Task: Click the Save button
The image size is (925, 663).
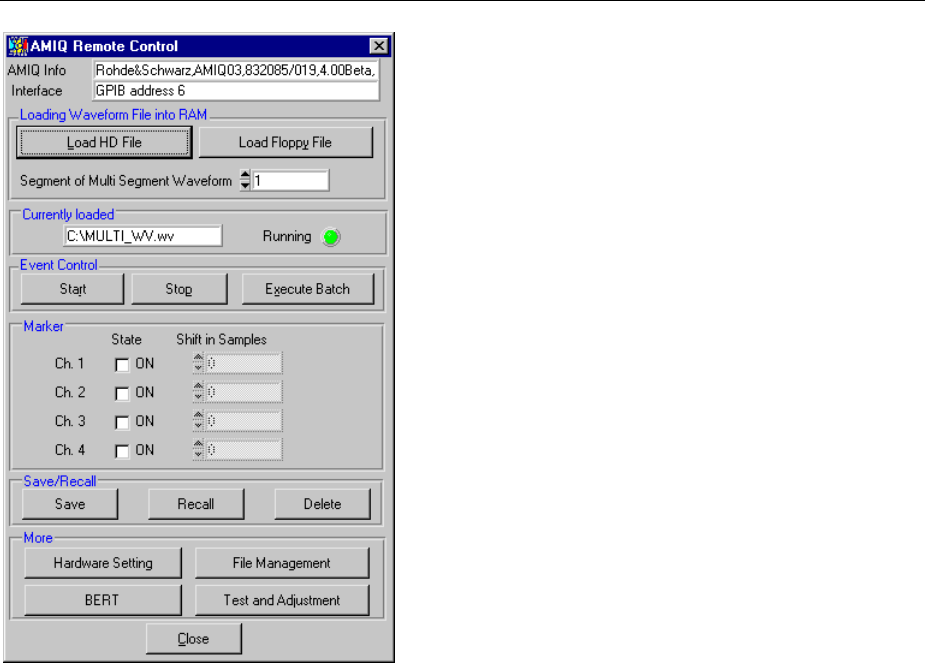Action: [x=70, y=504]
